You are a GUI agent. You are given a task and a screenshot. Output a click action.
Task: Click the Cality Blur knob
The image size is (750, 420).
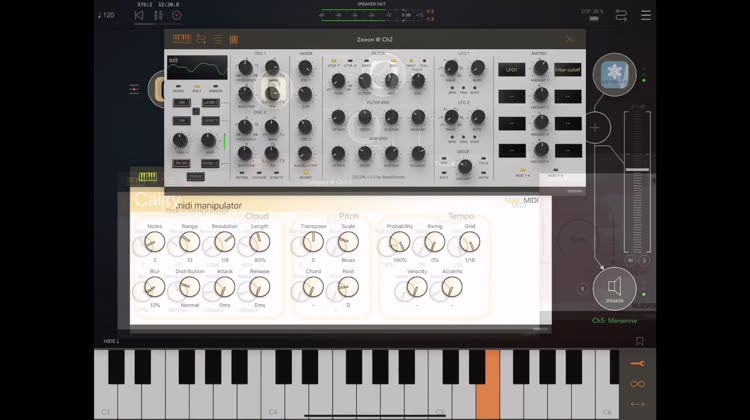pos(154,287)
